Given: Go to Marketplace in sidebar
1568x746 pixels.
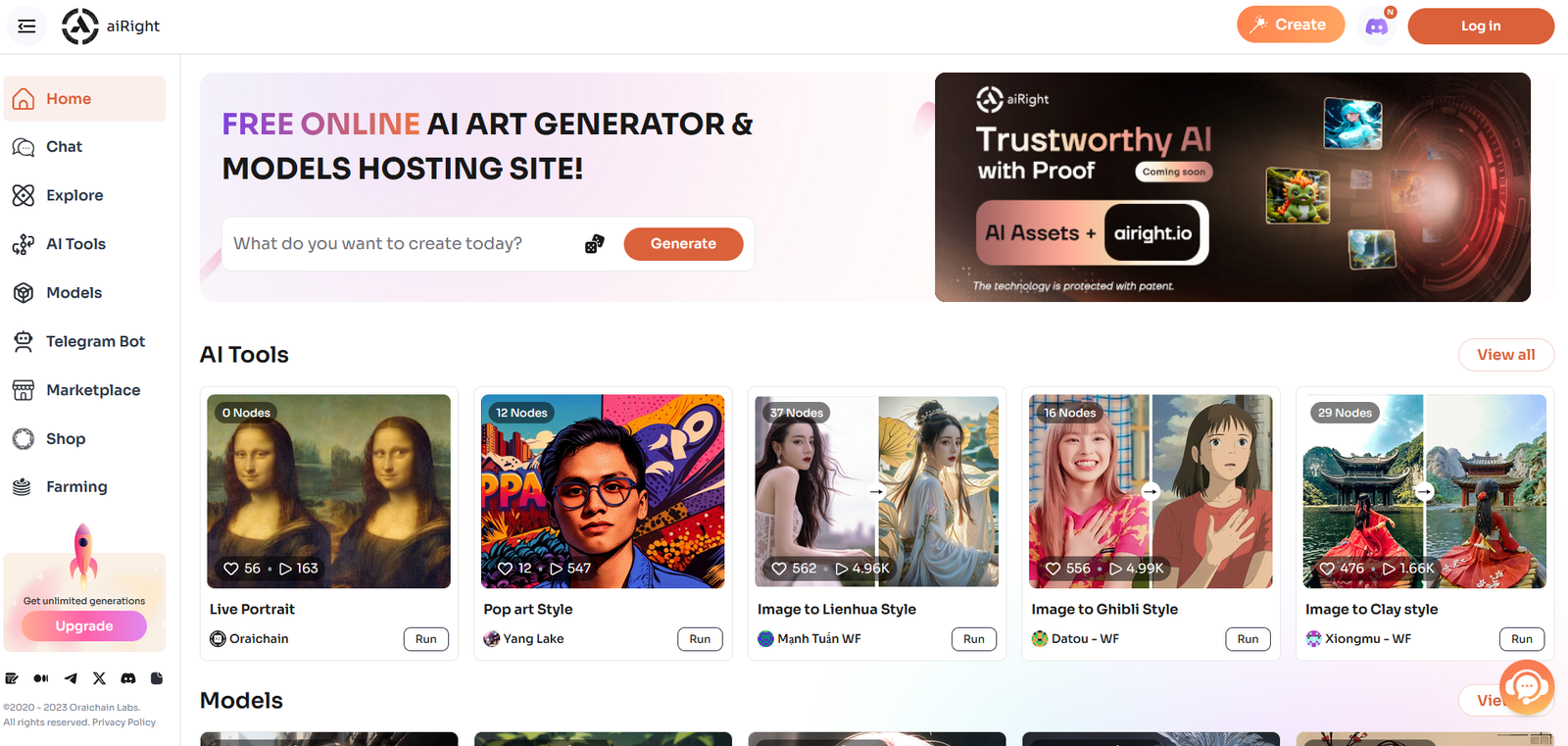Looking at the screenshot, I should [93, 390].
